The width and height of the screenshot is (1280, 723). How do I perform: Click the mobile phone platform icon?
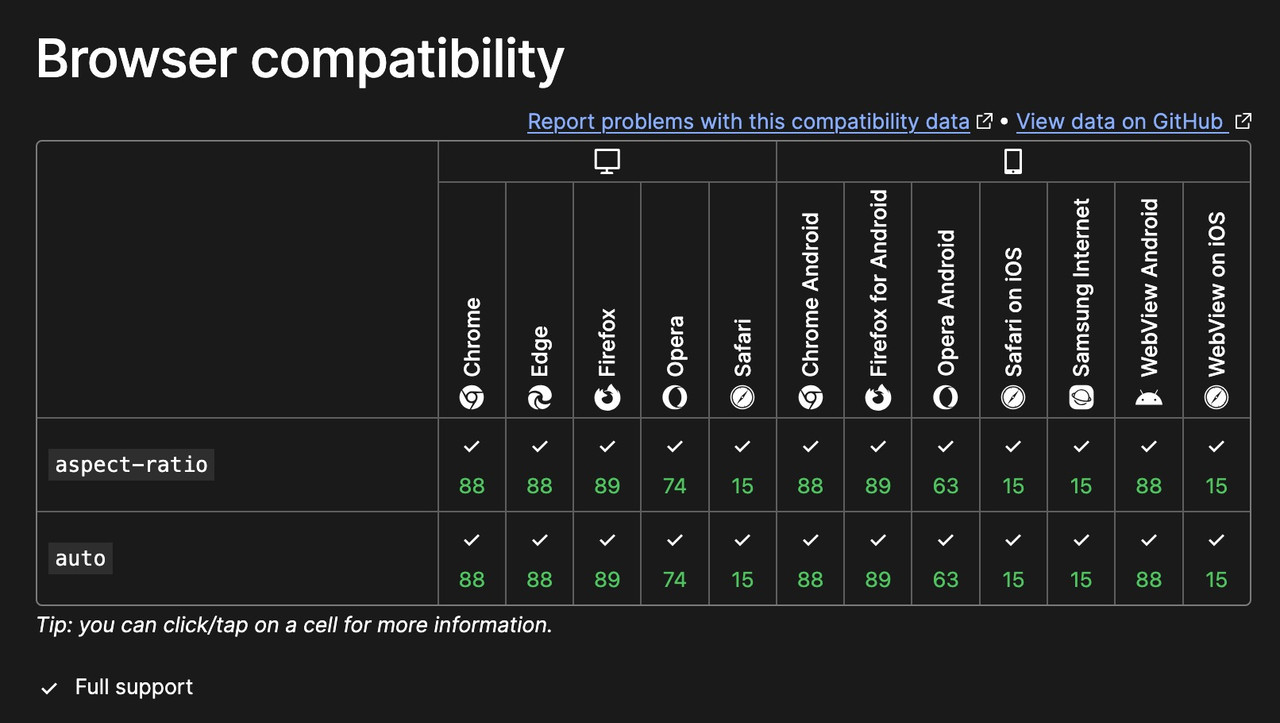click(1013, 162)
